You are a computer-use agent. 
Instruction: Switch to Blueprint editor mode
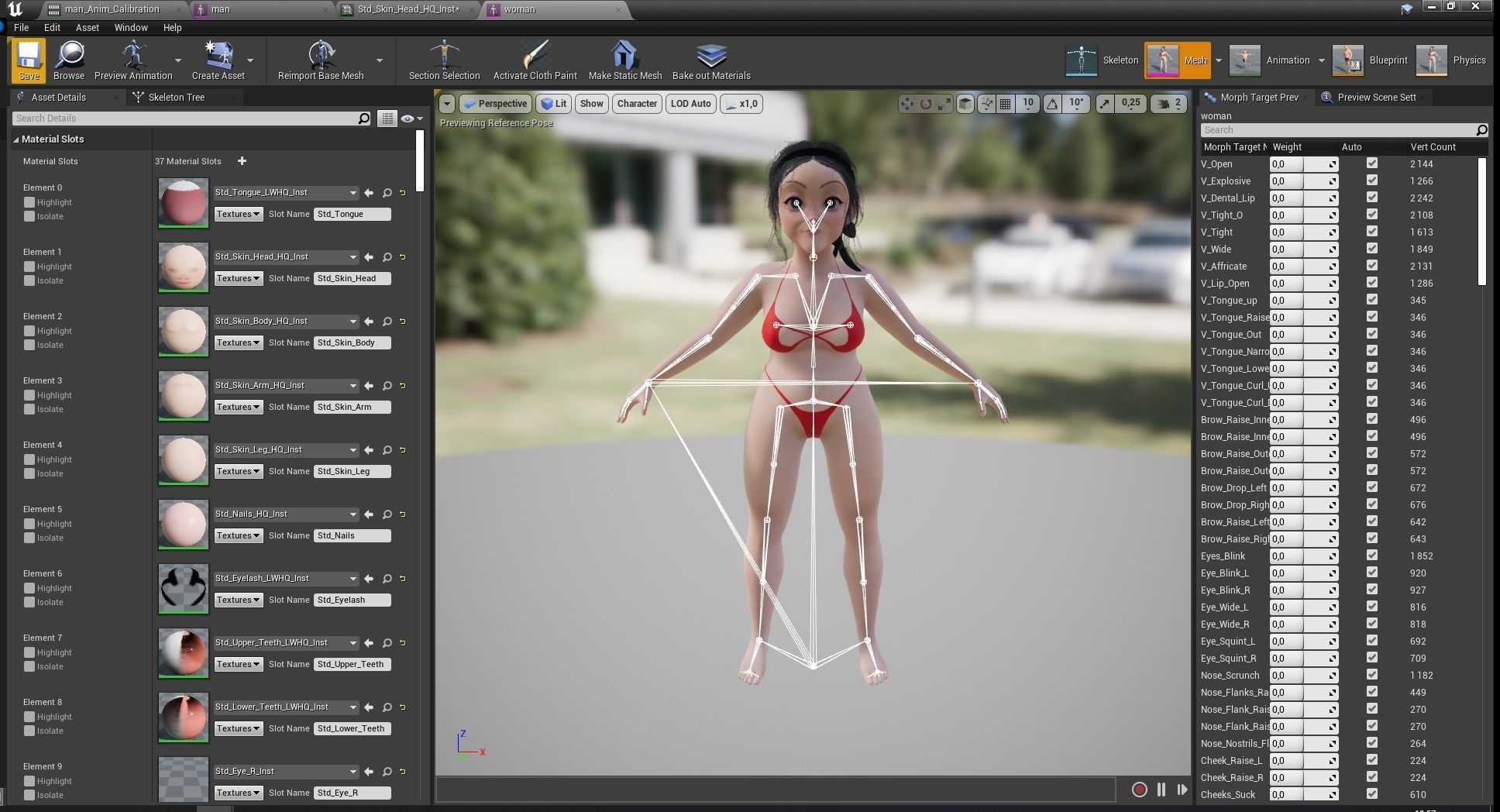(x=1371, y=60)
